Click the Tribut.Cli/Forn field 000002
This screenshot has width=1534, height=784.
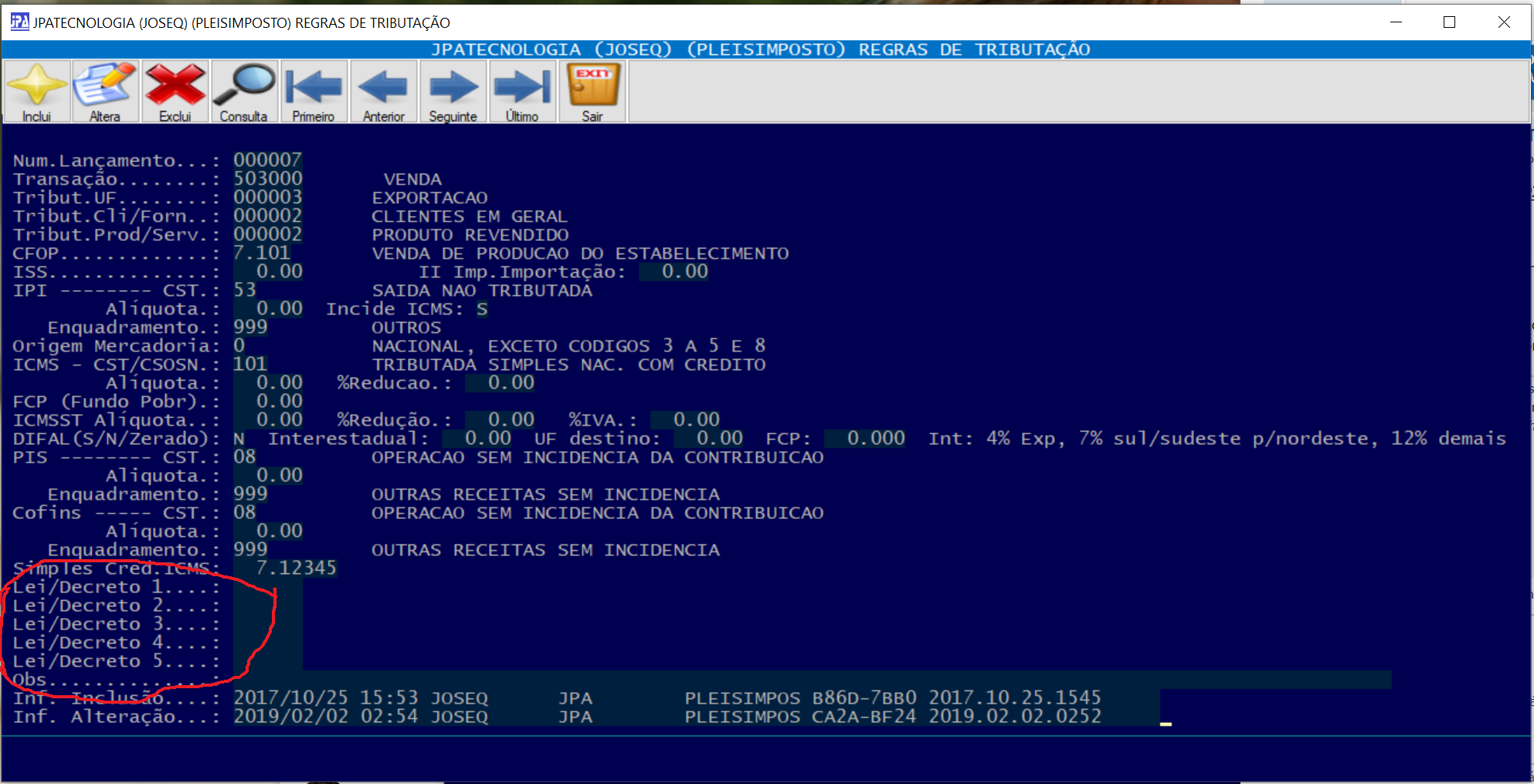pyautogui.click(x=268, y=216)
